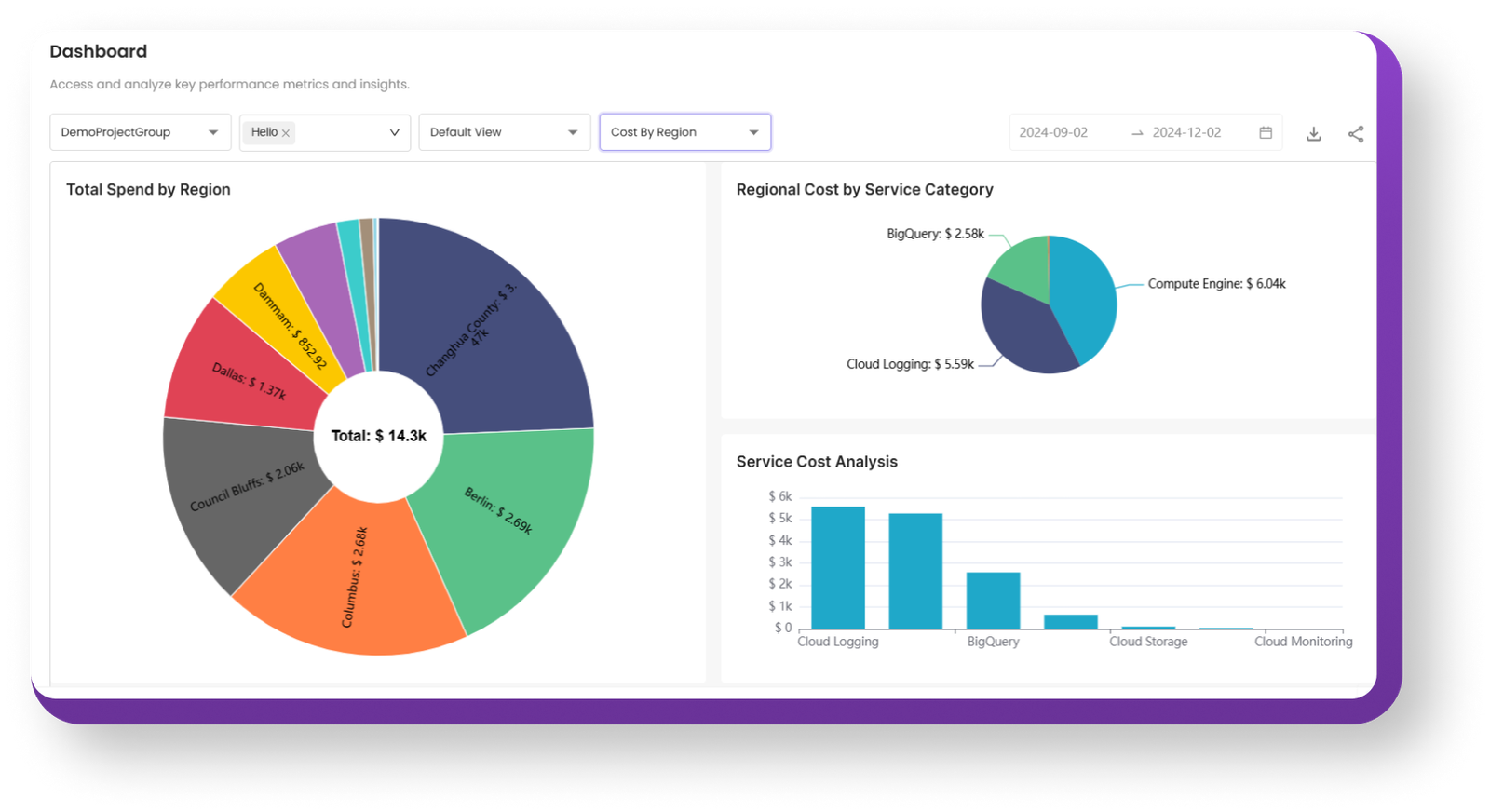Click the download icon

1313,133
